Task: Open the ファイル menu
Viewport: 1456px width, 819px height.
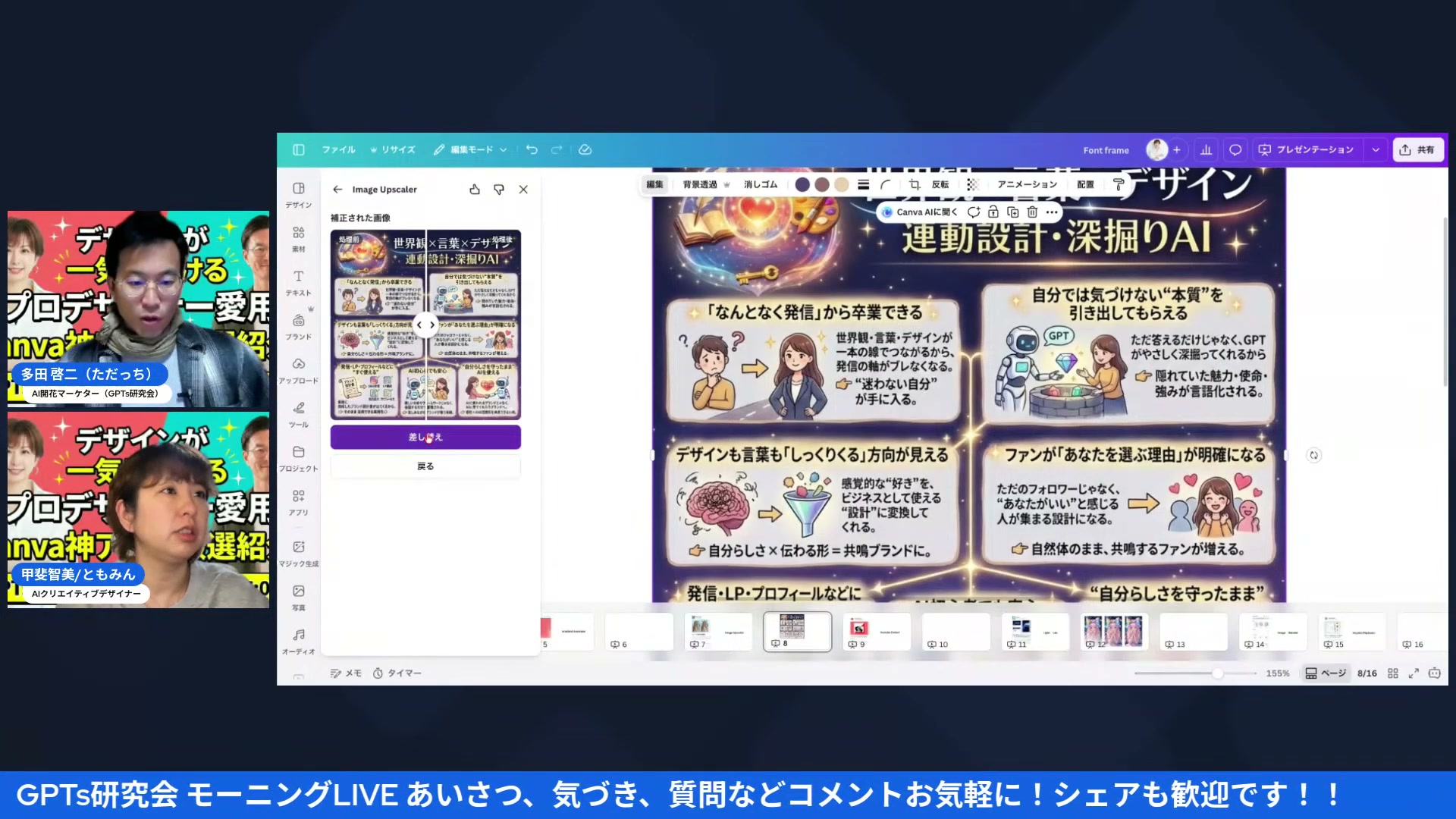Action: pyautogui.click(x=338, y=149)
